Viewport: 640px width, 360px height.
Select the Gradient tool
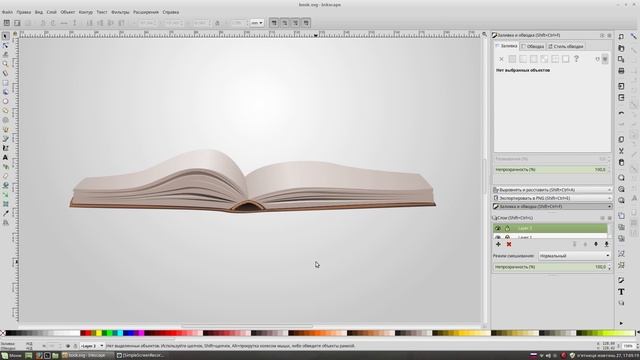click(5, 194)
